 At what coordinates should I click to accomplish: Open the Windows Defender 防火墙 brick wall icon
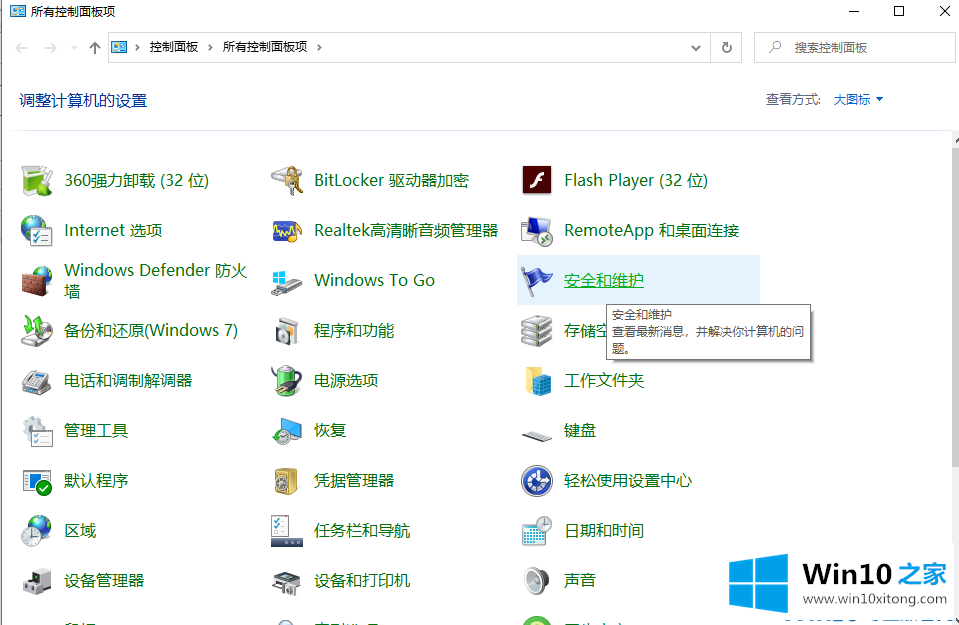(37, 281)
